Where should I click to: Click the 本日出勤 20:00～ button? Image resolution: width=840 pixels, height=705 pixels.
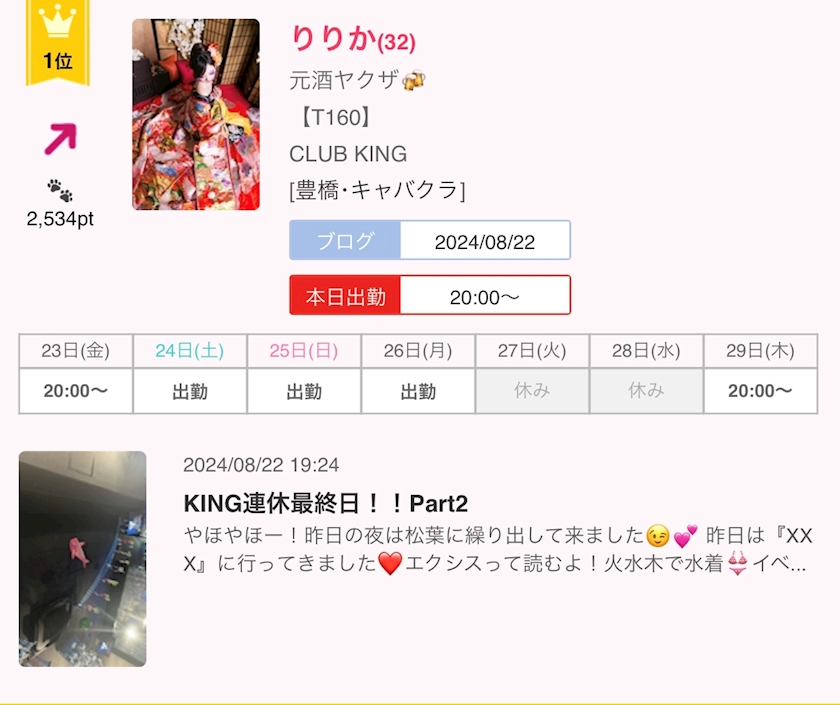point(430,295)
